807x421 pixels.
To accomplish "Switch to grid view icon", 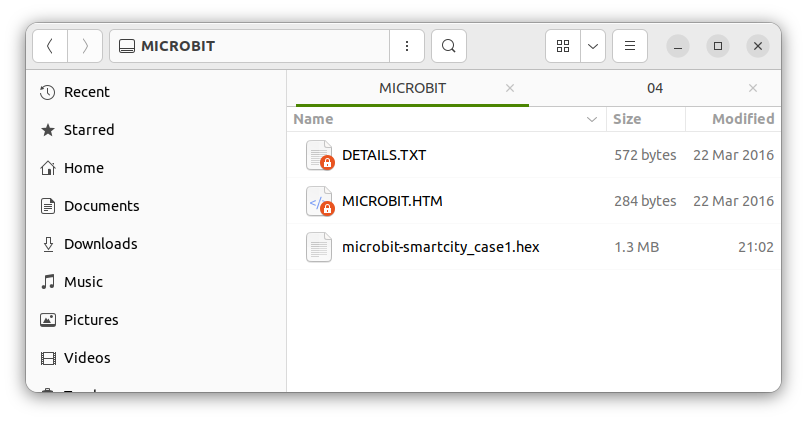I will tap(563, 46).
